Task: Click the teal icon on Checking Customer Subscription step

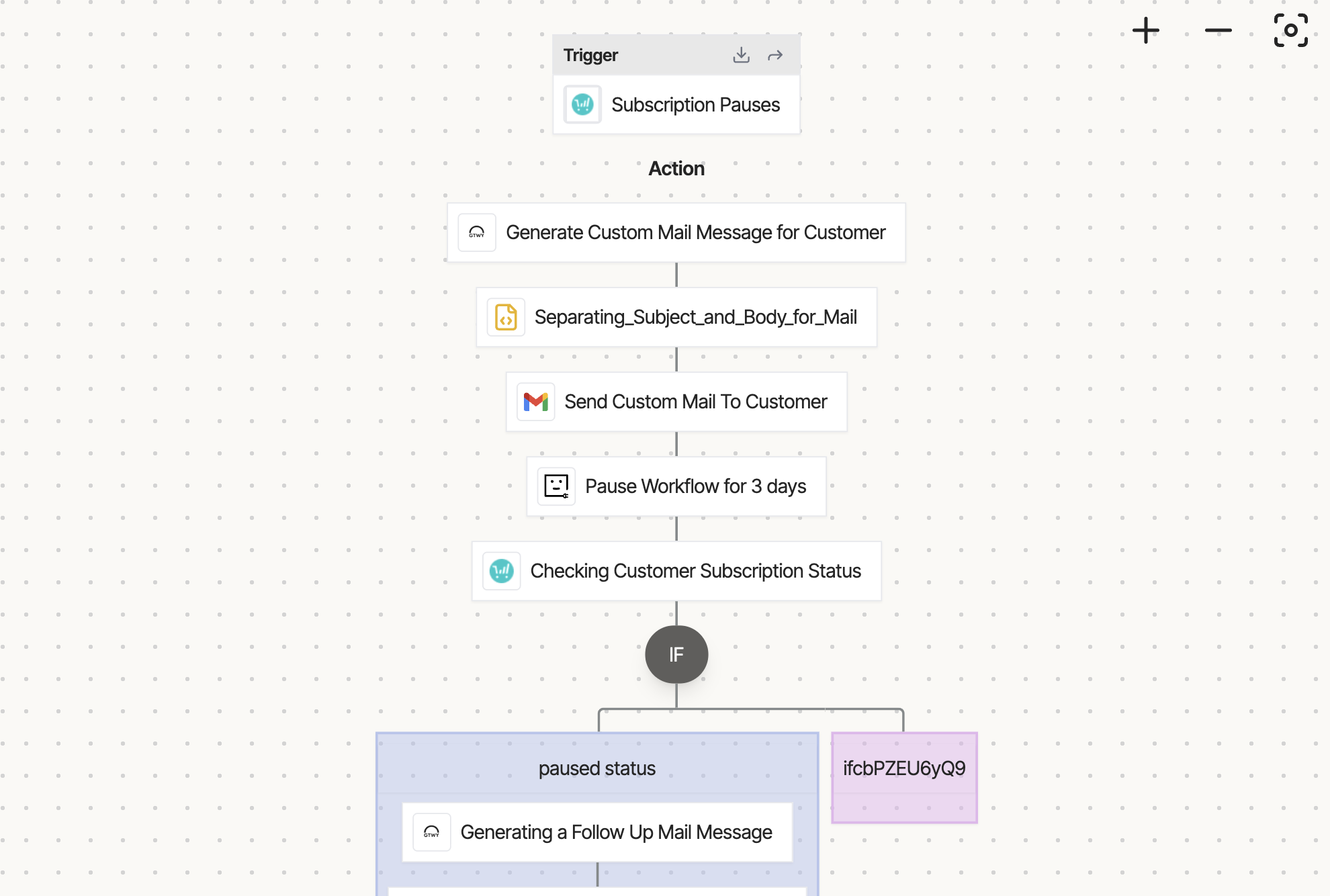Action: click(x=502, y=571)
